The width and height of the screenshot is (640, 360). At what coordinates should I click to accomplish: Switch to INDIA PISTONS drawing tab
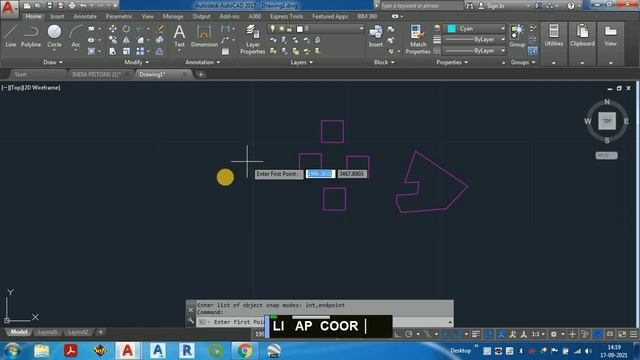(97, 74)
